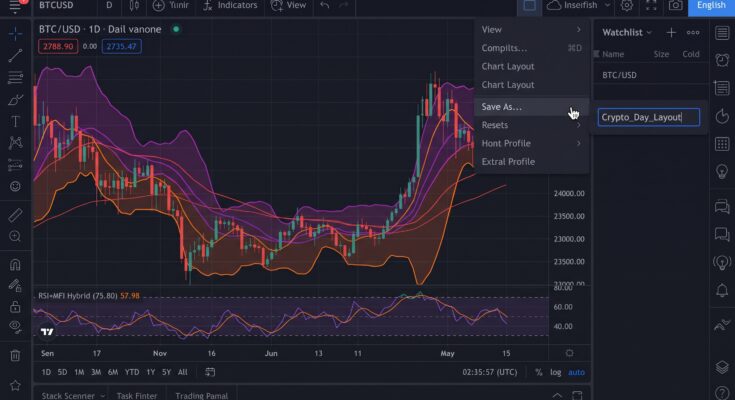Toggle hide all drawings eye icon
Viewport: 735px width, 400px height.
[x=15, y=327]
